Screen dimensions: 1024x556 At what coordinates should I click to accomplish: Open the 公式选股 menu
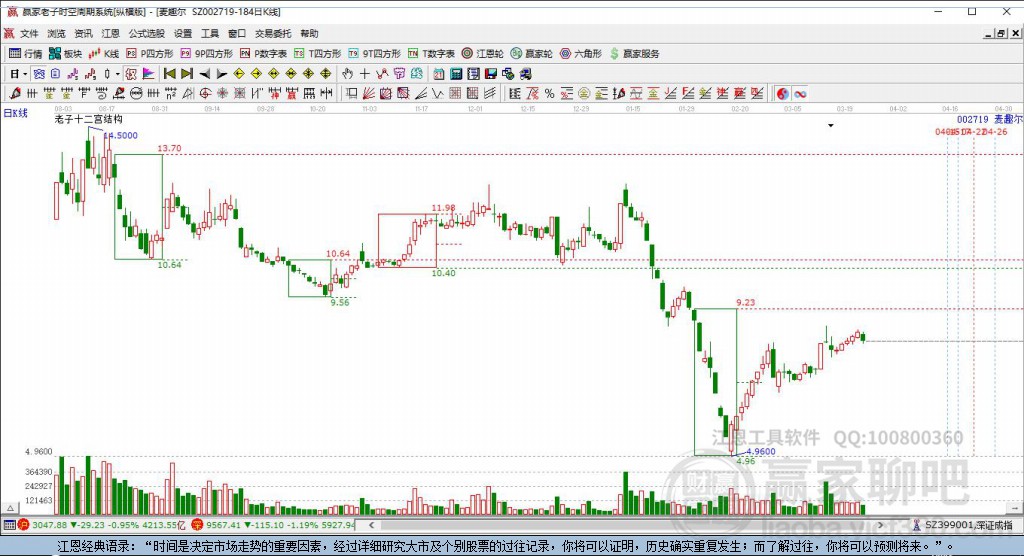[146, 33]
